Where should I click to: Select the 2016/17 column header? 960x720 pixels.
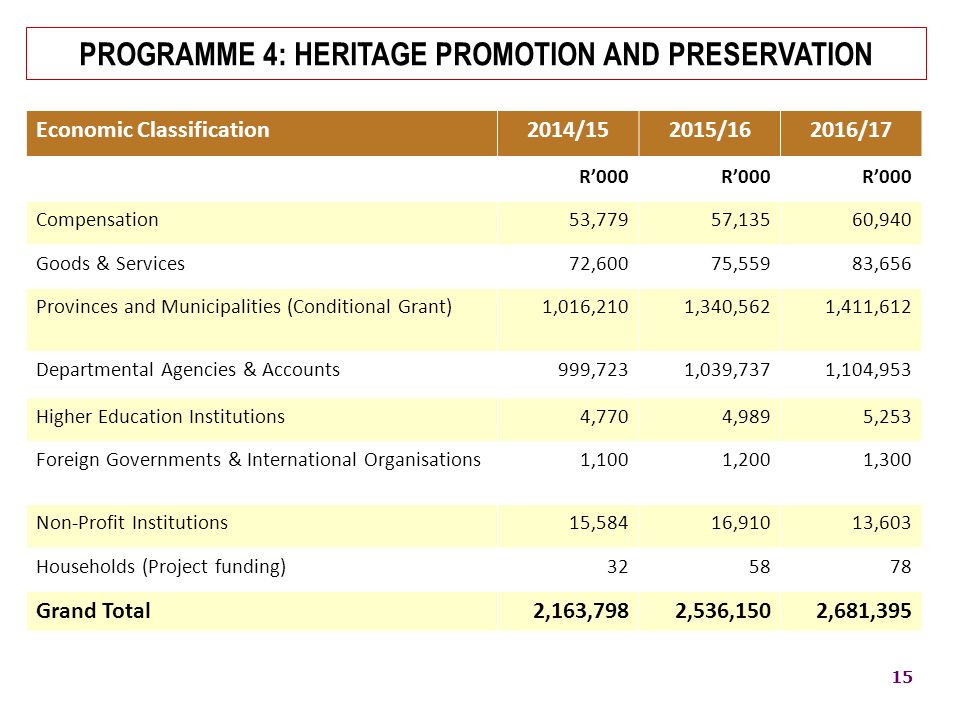click(x=851, y=133)
